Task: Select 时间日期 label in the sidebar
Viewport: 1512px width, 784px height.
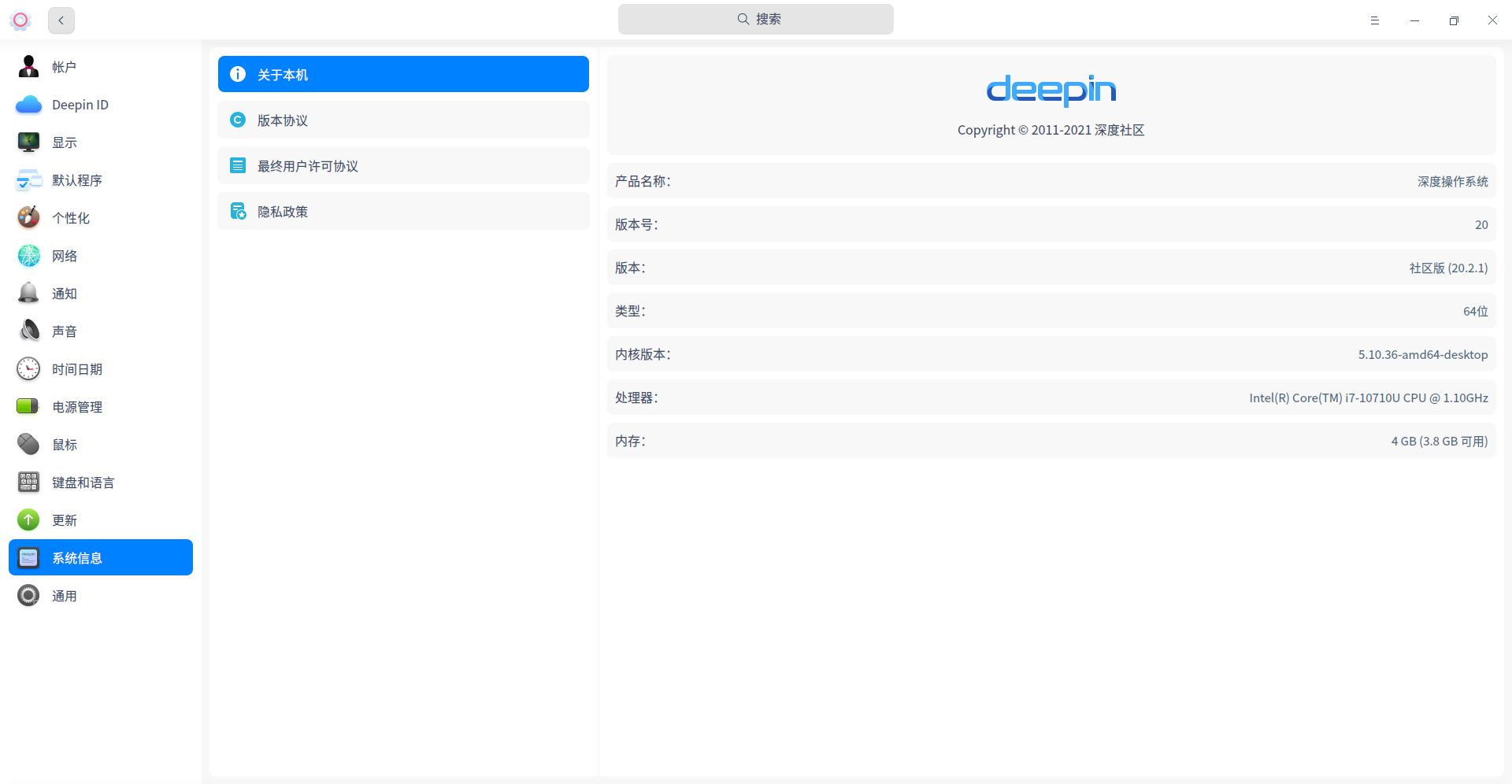Action: pyautogui.click(x=77, y=369)
